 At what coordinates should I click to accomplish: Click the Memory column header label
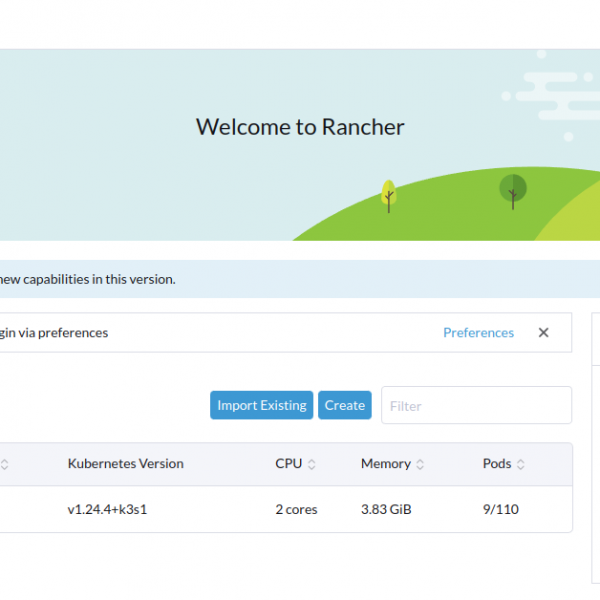(x=385, y=464)
